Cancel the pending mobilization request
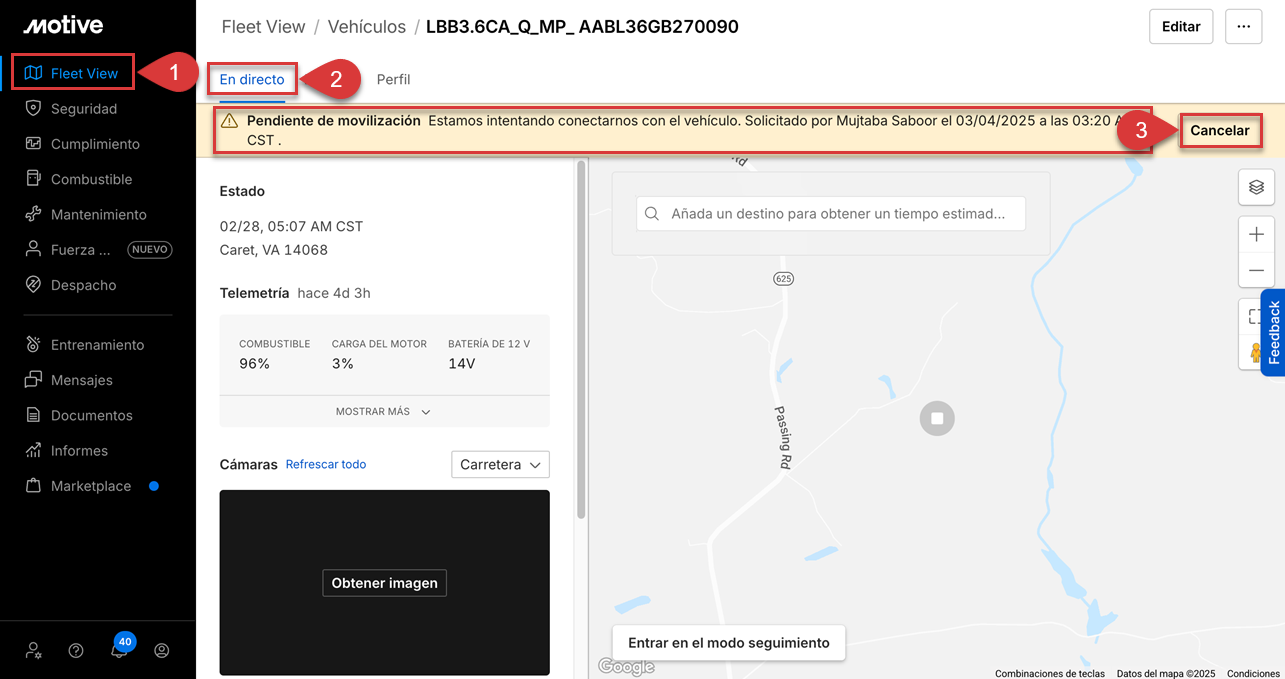This screenshot has width=1285, height=679. pos(1220,130)
